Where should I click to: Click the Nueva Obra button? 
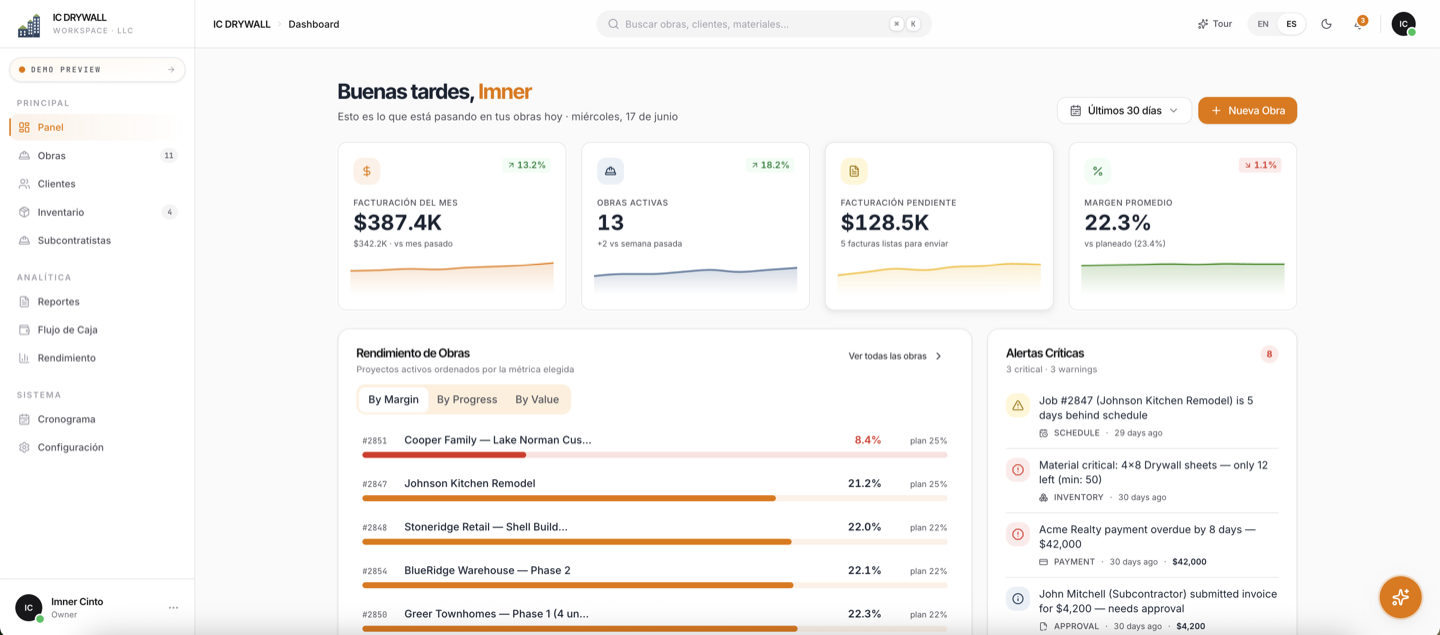[x=1247, y=110]
